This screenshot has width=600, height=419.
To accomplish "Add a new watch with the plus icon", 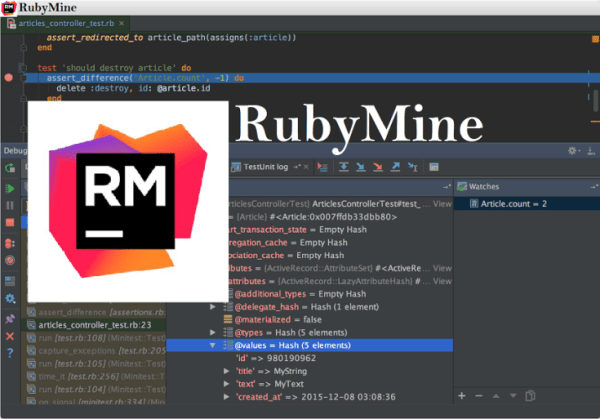I will 462,396.
